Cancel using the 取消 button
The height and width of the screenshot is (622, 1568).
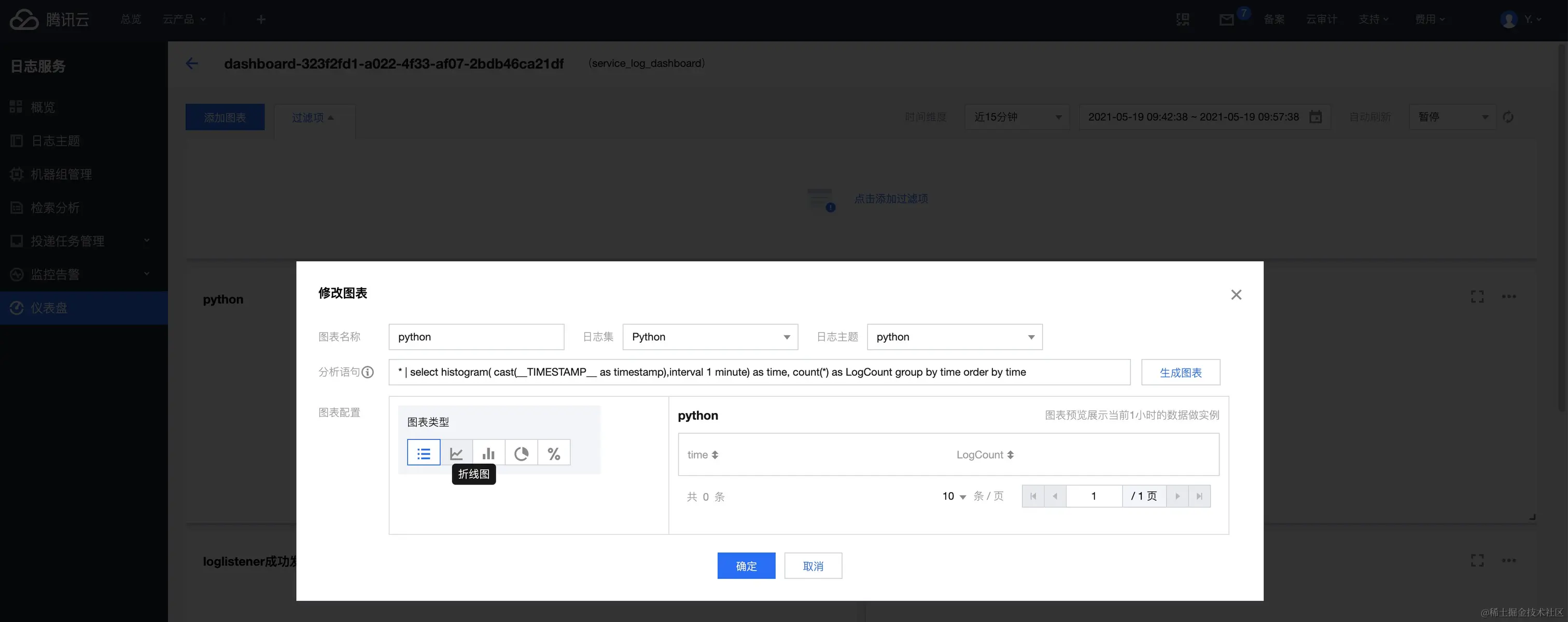813,566
